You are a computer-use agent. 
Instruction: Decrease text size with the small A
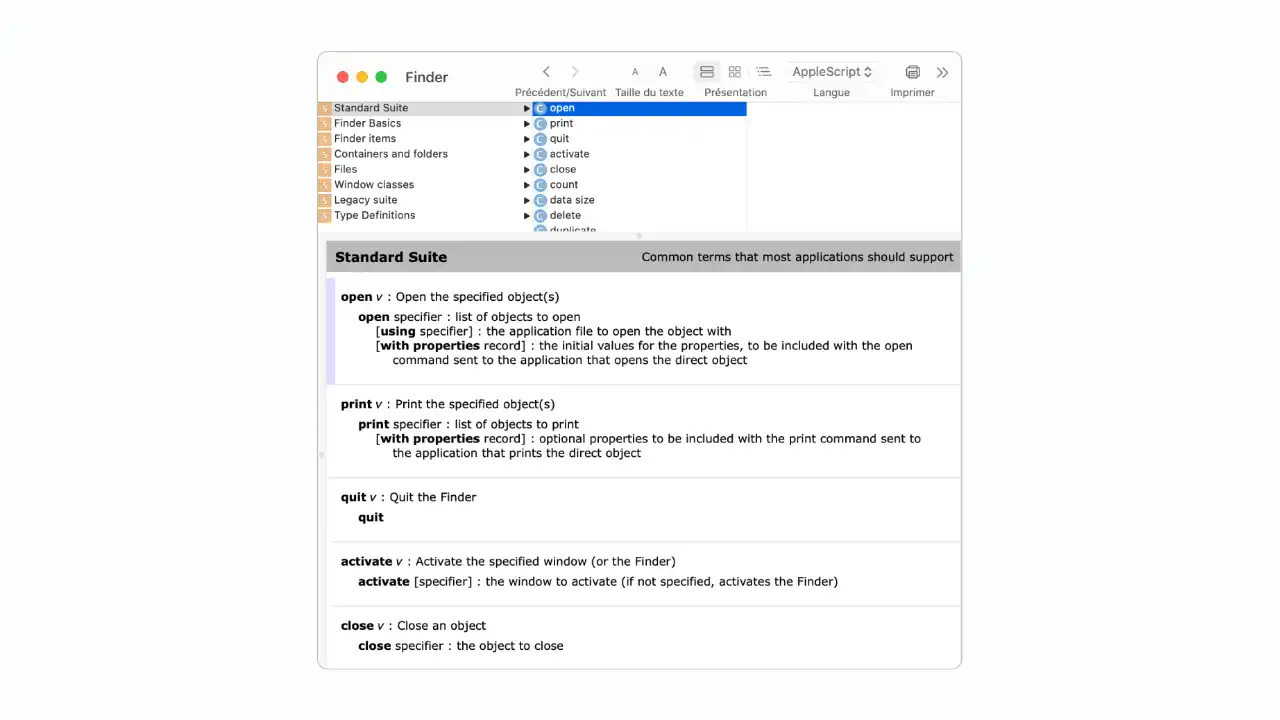point(635,72)
